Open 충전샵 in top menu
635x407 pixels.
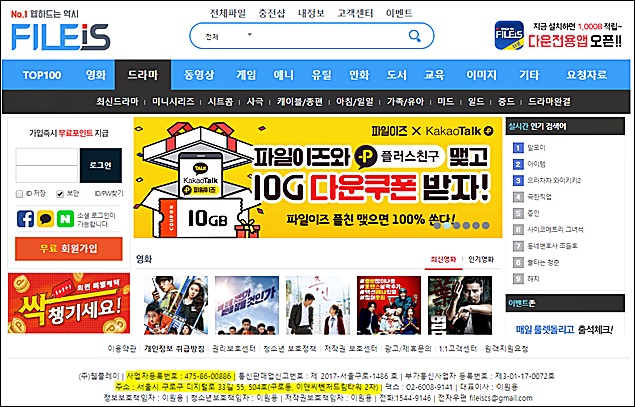click(272, 13)
